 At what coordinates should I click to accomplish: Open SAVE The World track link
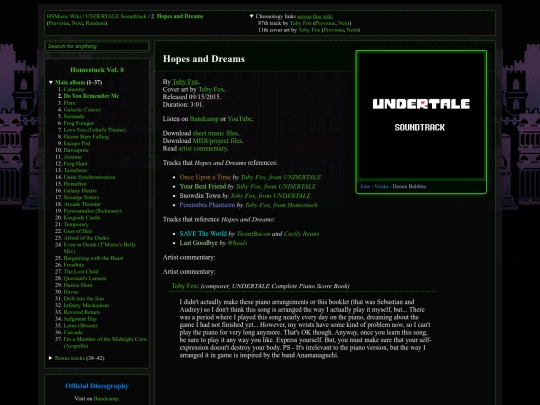pyautogui.click(x=203, y=234)
